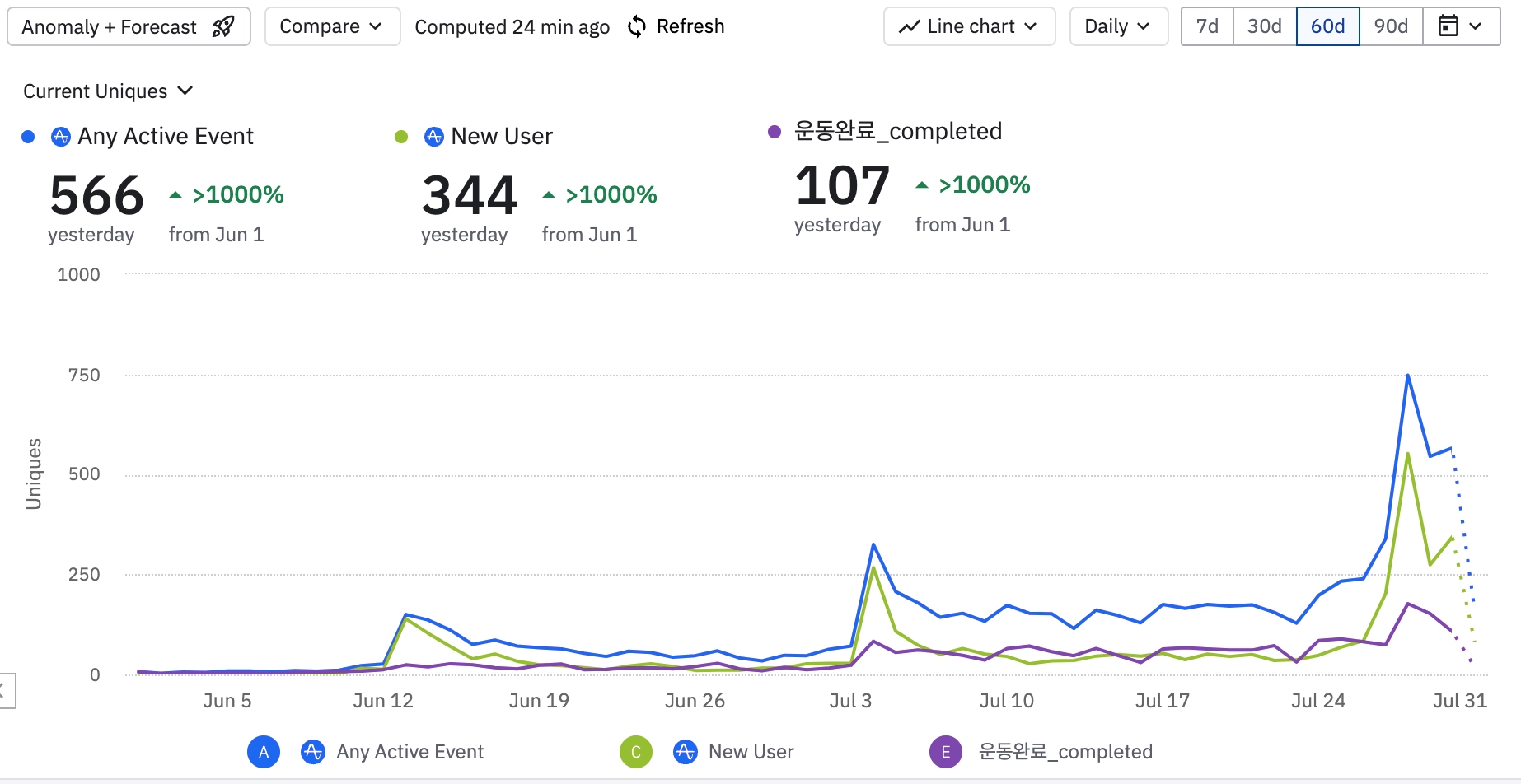
Task: Open the Line chart type dropdown
Action: [969, 26]
